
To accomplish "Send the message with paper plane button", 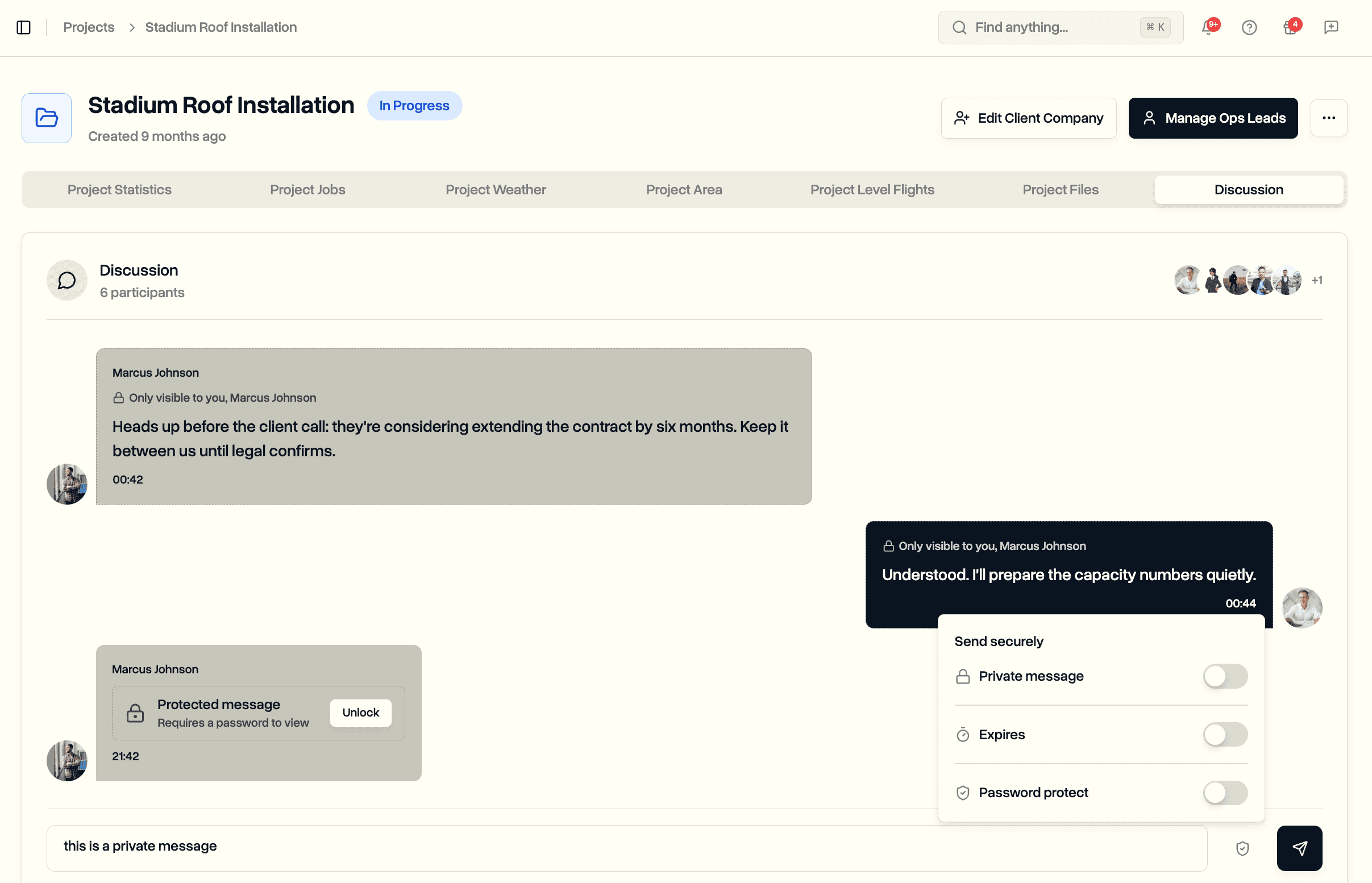I will [1299, 848].
